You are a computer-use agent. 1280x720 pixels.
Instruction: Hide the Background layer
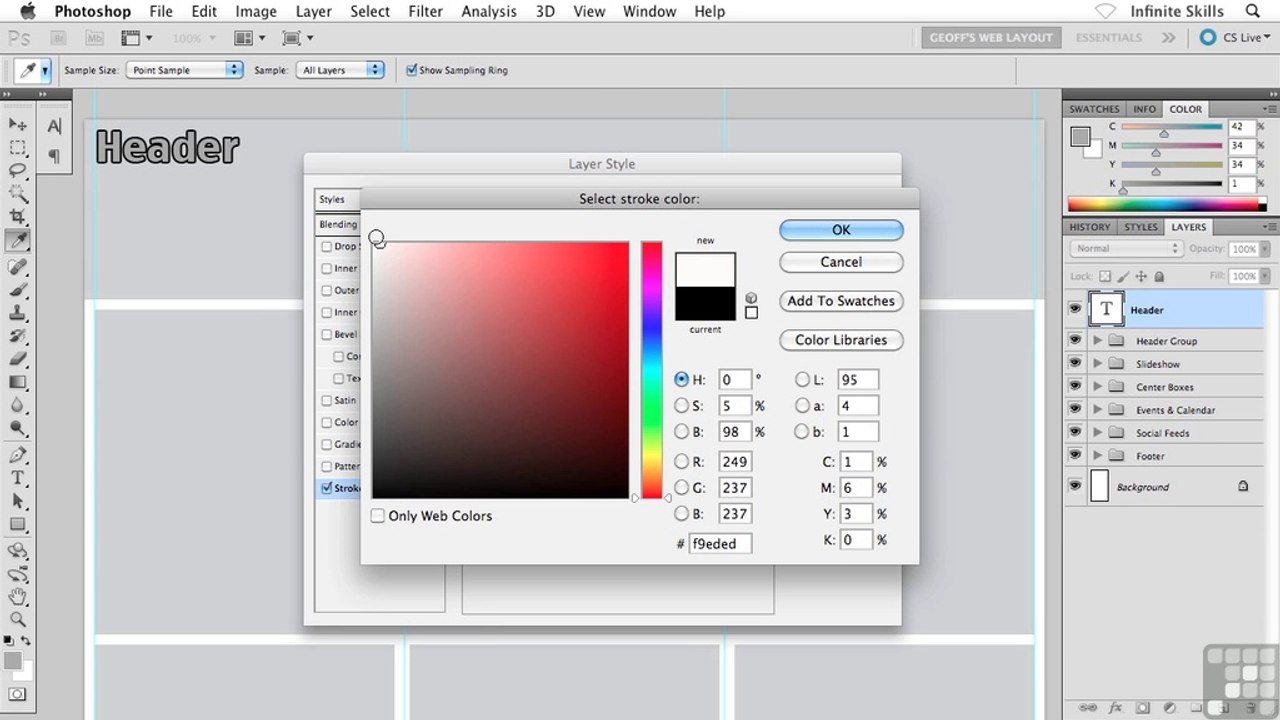tap(1075, 487)
